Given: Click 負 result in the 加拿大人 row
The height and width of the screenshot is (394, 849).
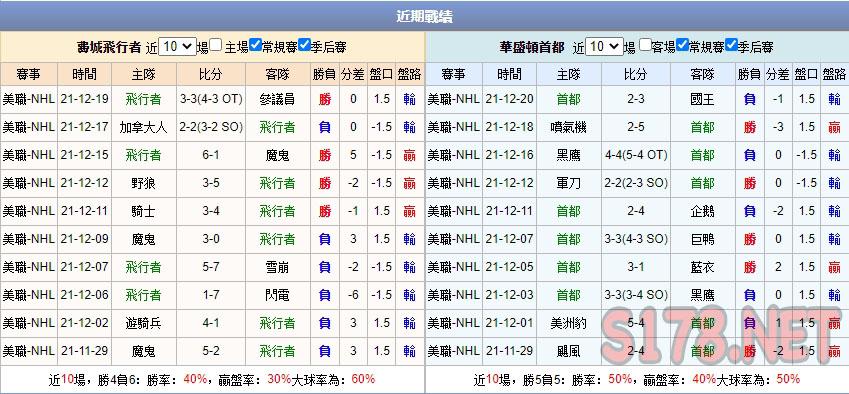Looking at the screenshot, I should tap(324, 127).
